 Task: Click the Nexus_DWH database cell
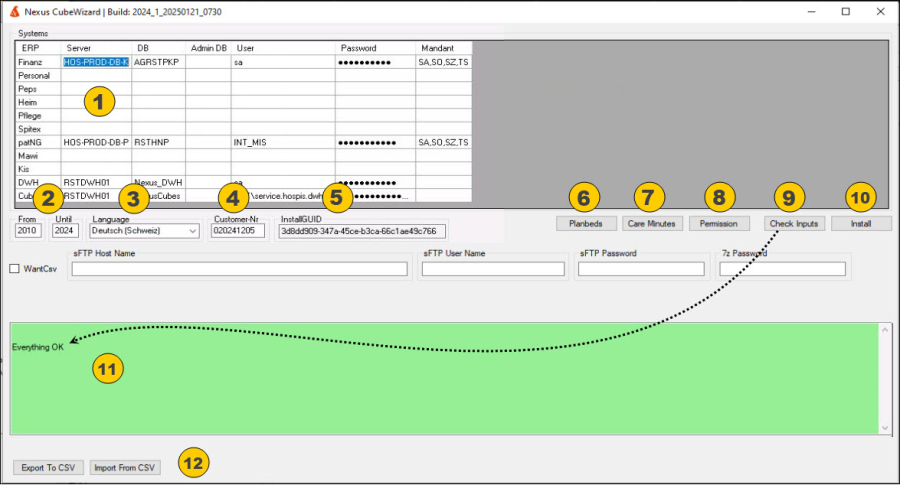pyautogui.click(x=158, y=183)
